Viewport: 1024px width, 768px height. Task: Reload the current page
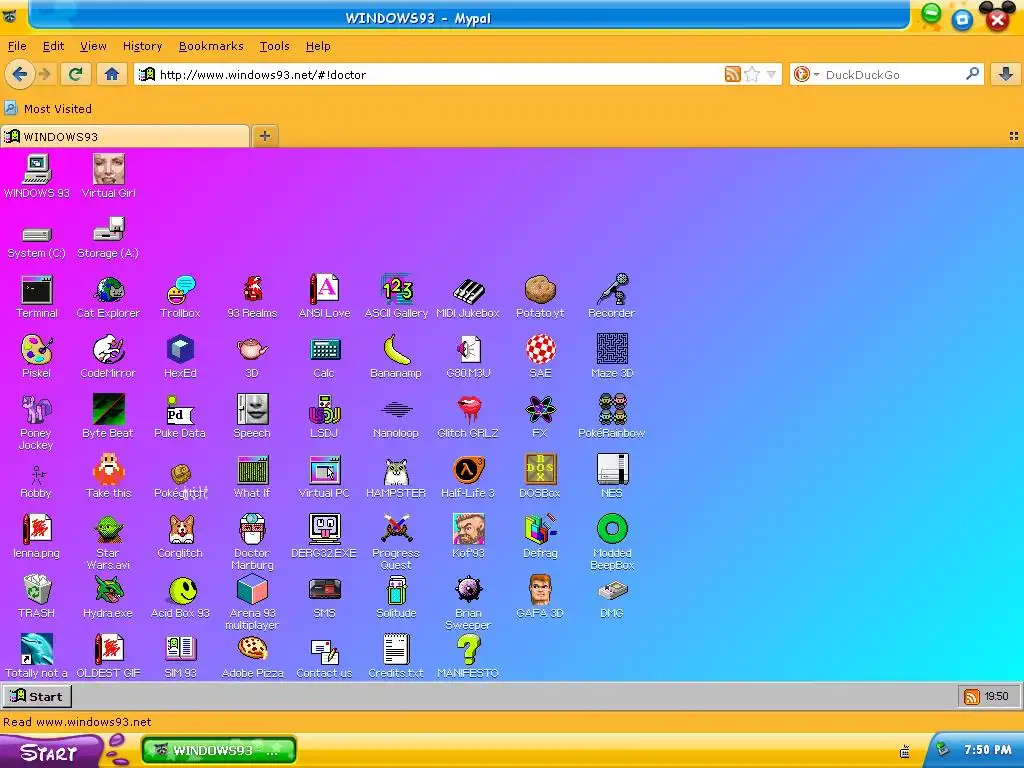click(x=76, y=74)
